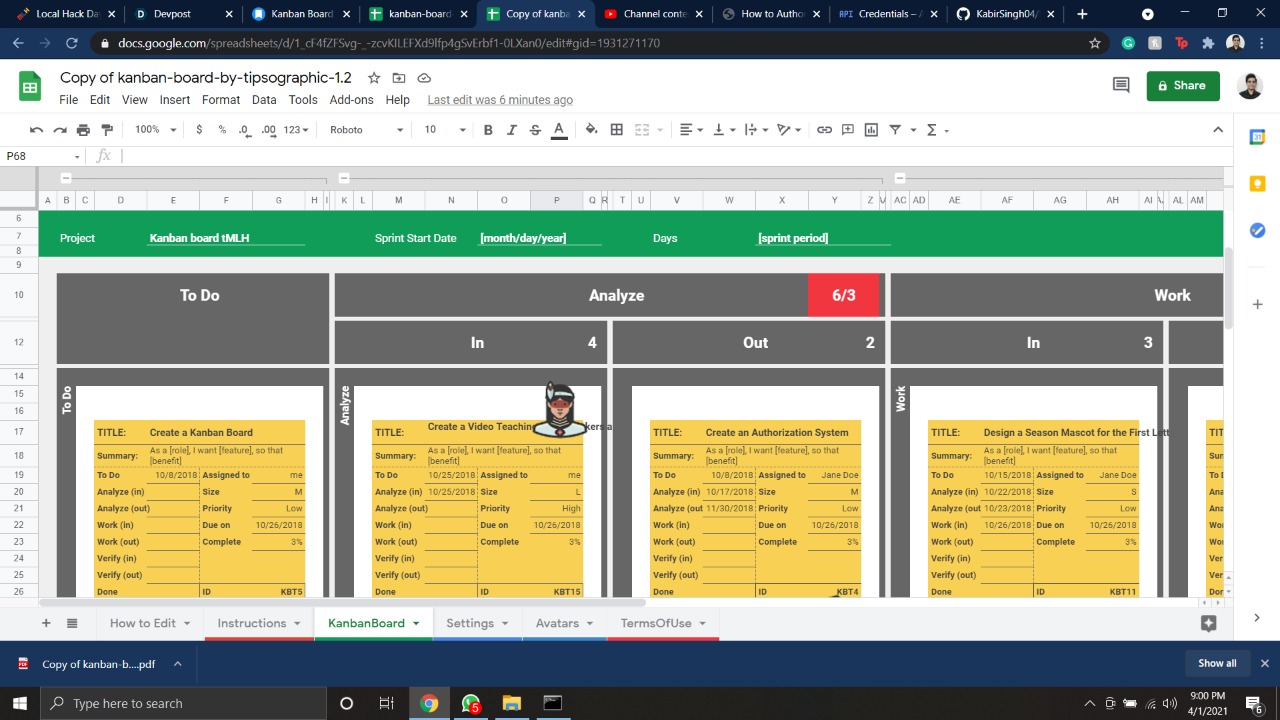This screenshot has height=720, width=1280.
Task: Switch to the Settings sheet tab
Action: point(470,623)
